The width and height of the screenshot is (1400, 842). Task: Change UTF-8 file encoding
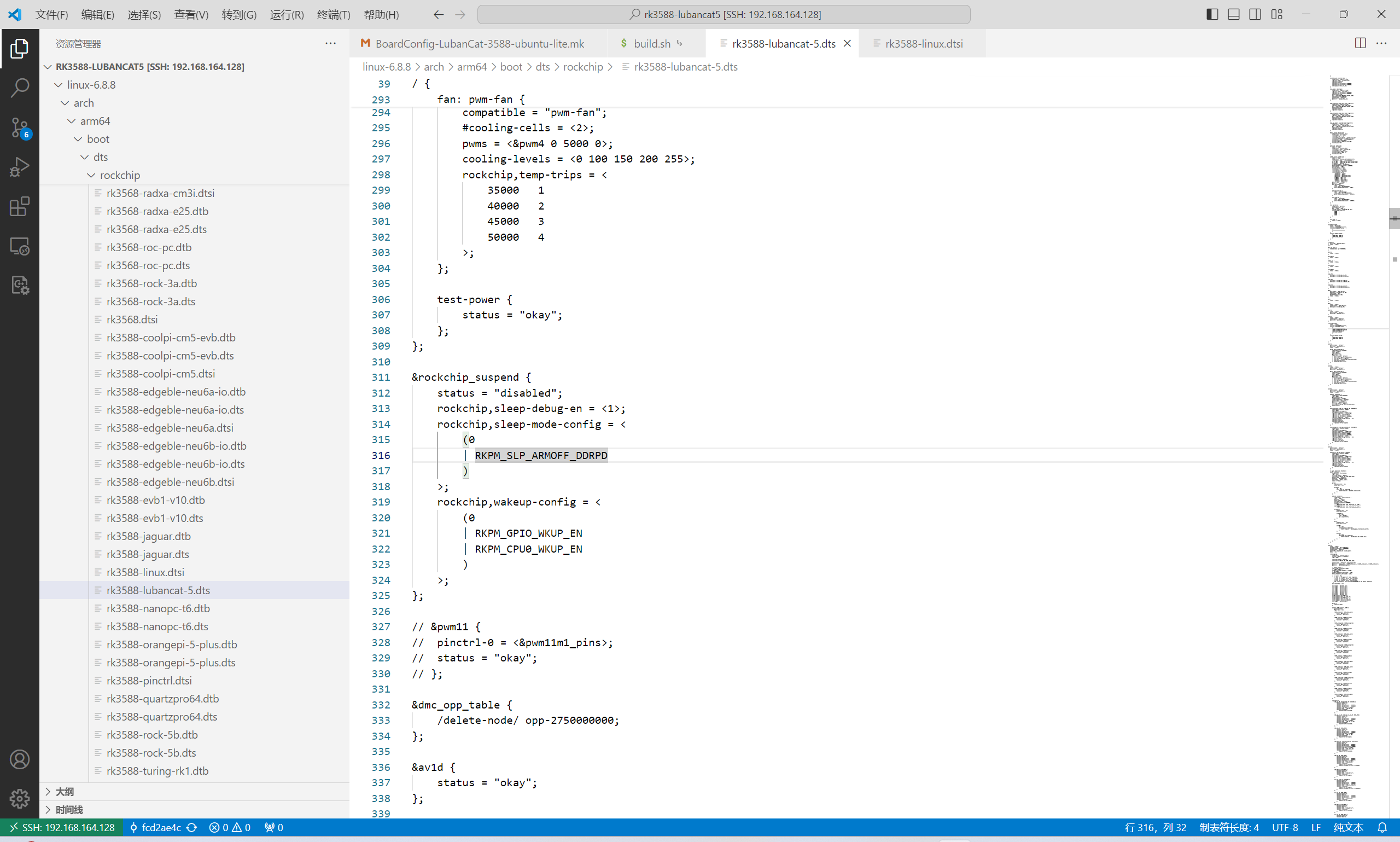coord(1285,827)
